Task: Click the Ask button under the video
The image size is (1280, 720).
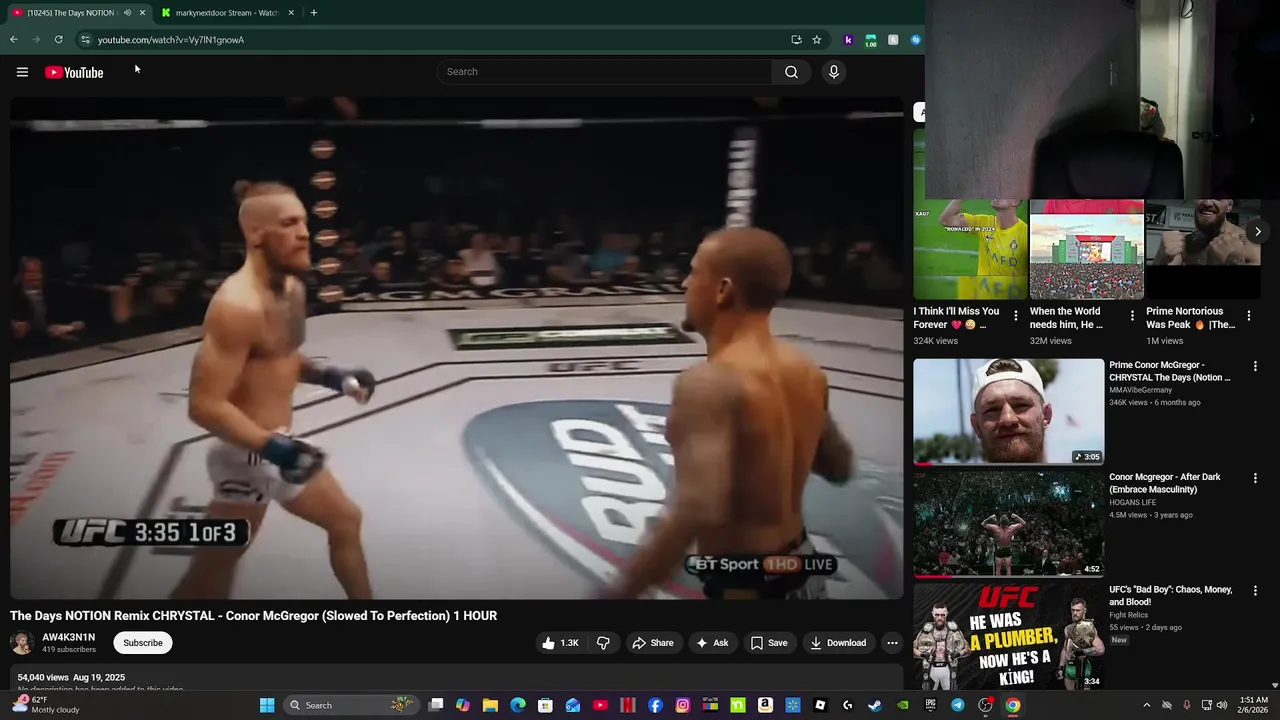Action: (712, 643)
